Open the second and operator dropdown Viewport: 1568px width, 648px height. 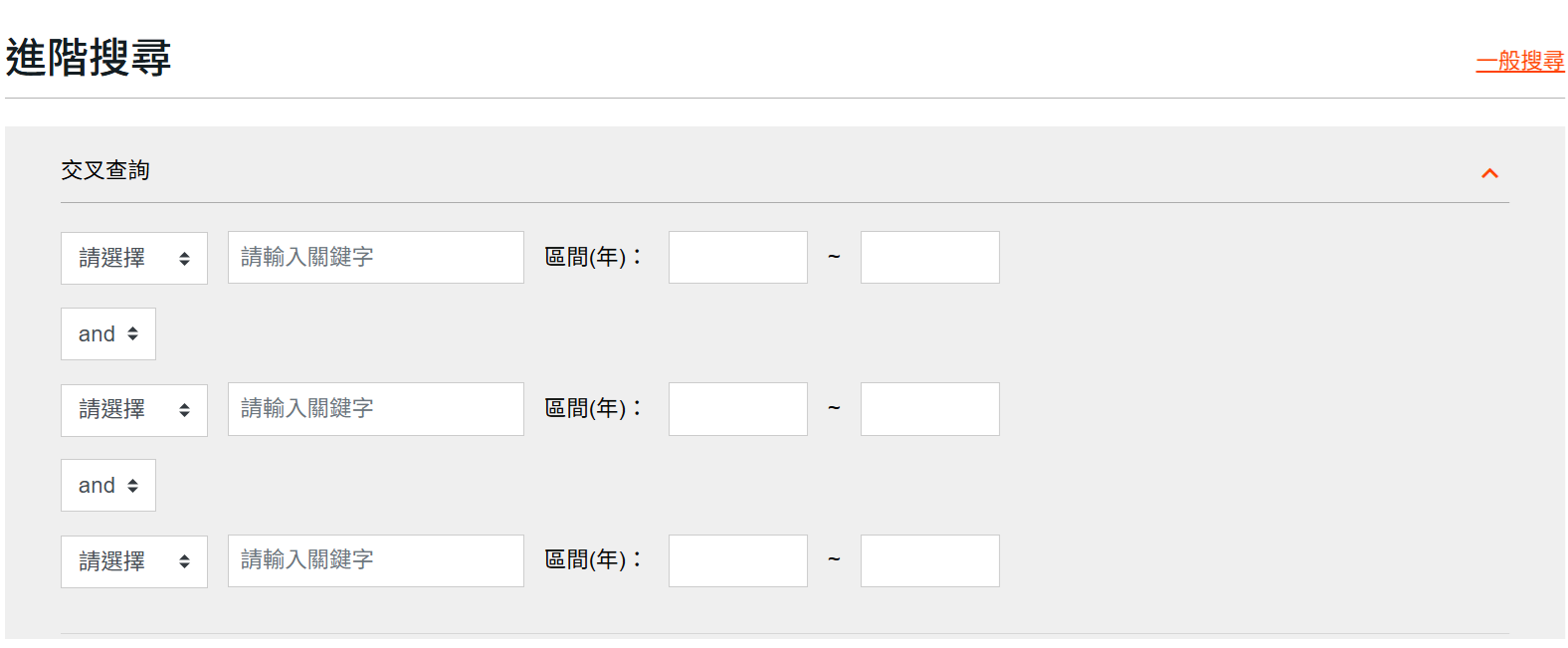108,486
